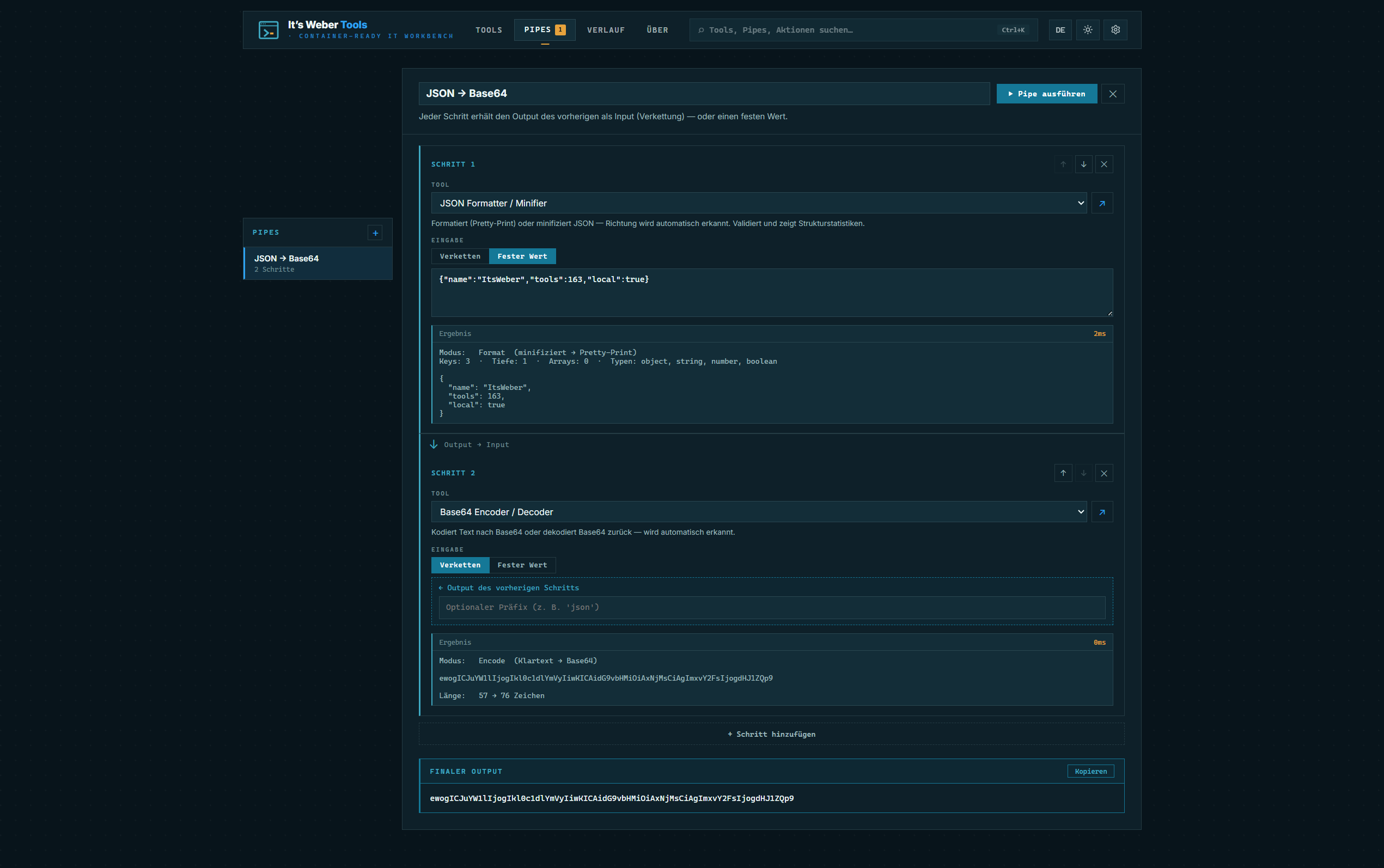Select Fester Wert input mode in Schritt 2

522,565
